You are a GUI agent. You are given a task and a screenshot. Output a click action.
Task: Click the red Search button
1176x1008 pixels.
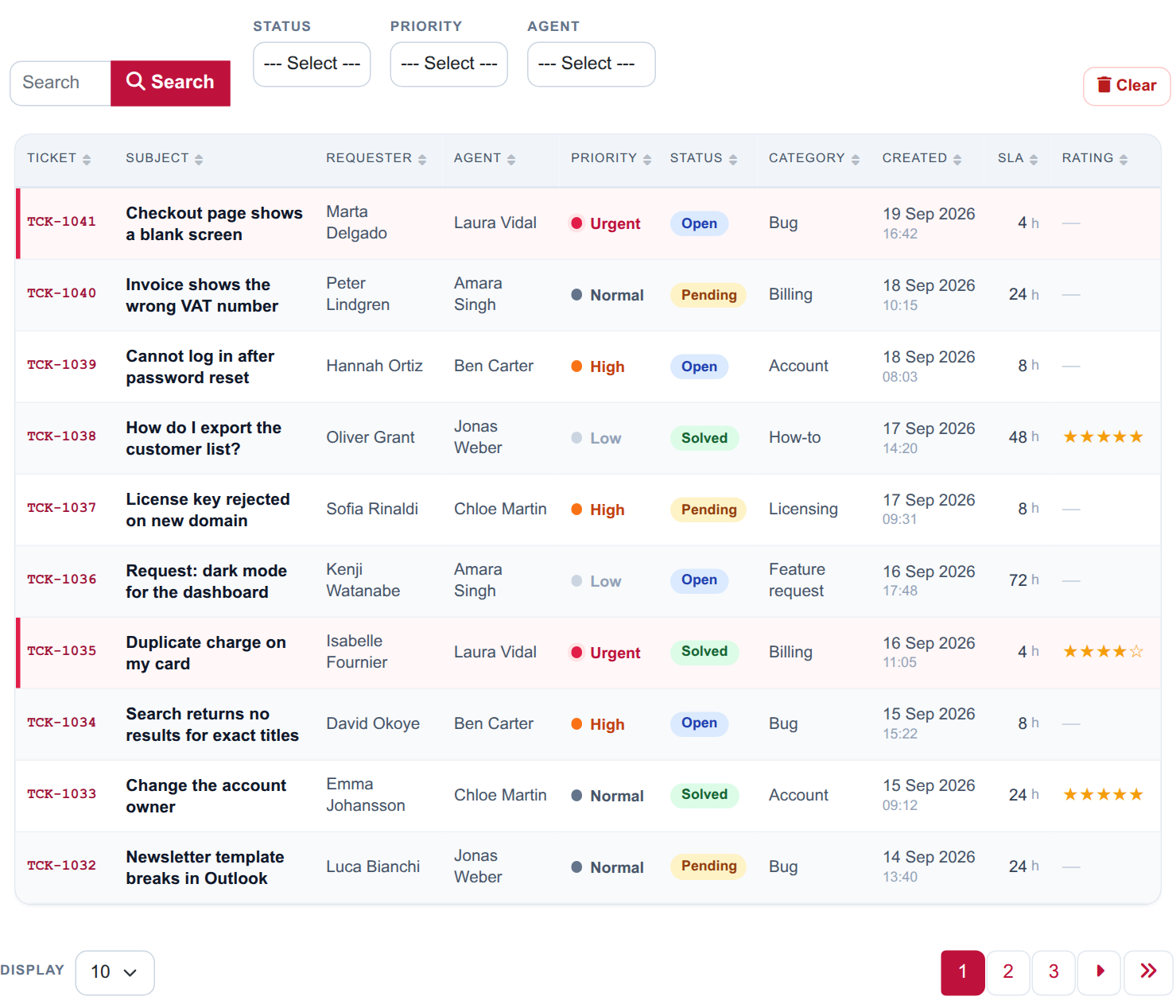pyautogui.click(x=170, y=83)
